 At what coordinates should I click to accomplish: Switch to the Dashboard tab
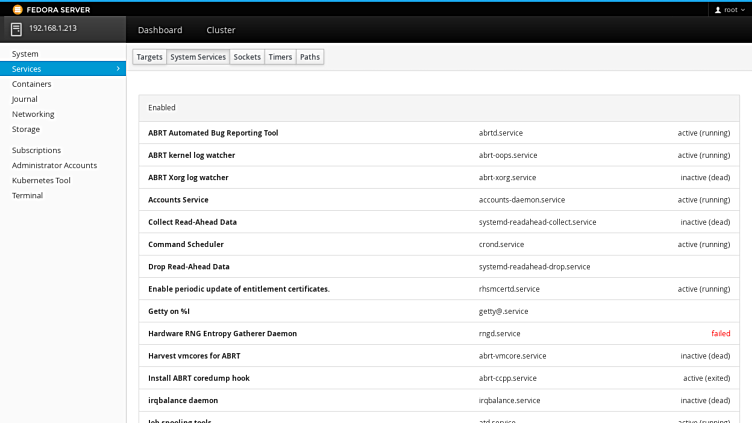tap(160, 30)
